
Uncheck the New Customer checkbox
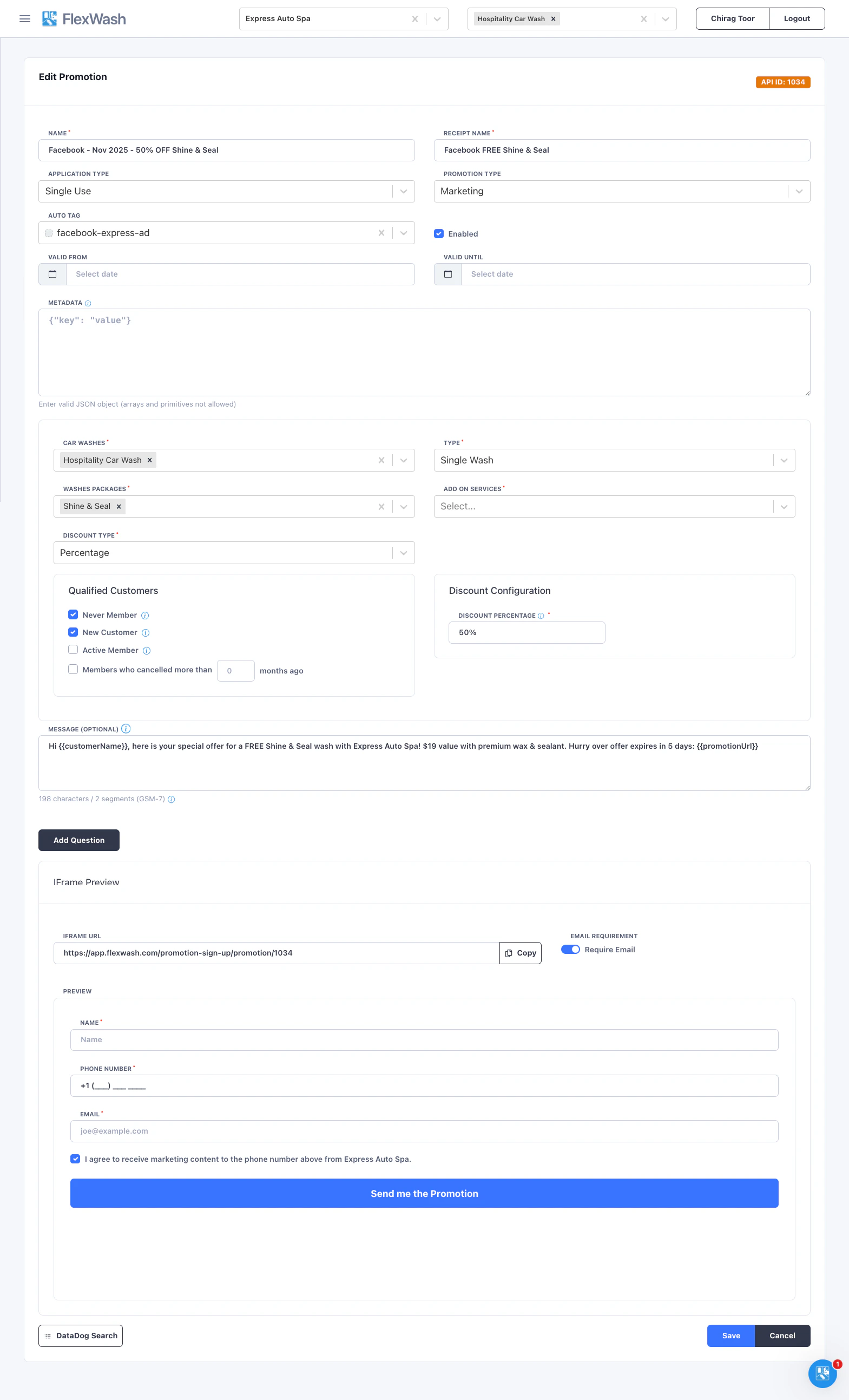tap(73, 632)
